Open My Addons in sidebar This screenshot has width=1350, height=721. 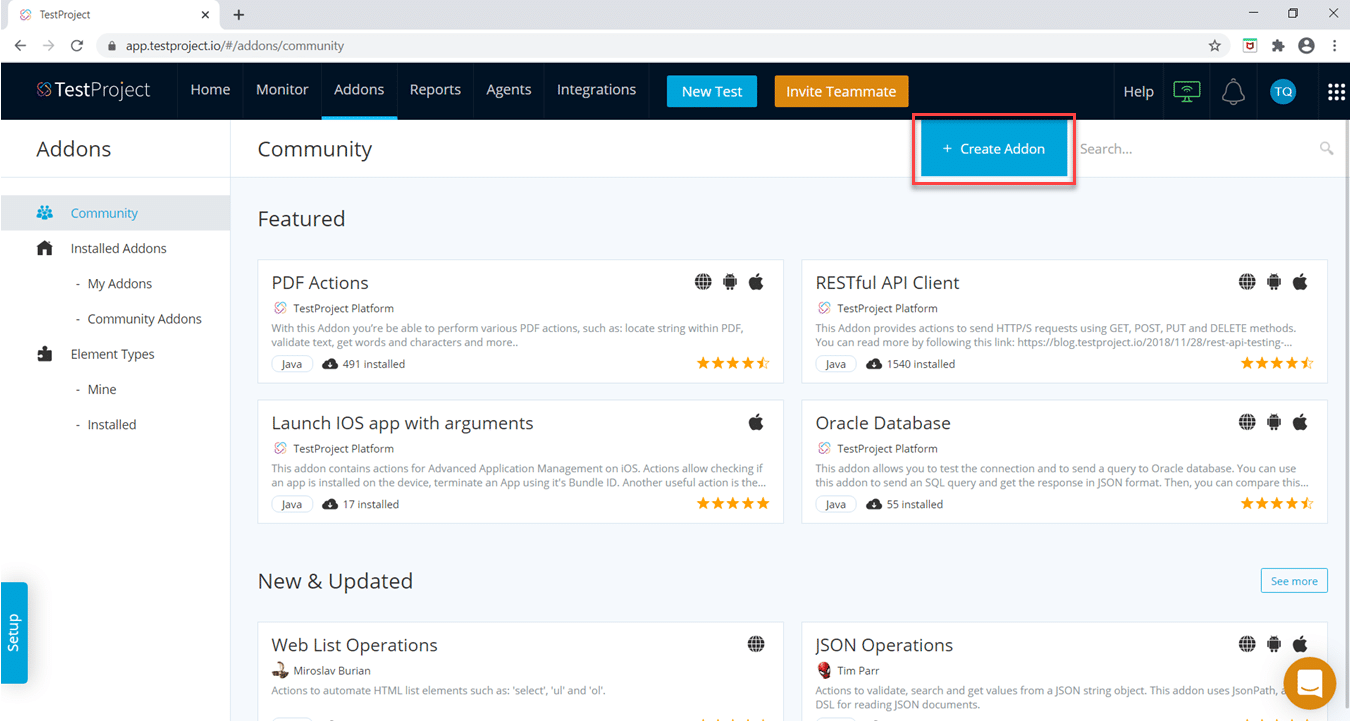(120, 283)
